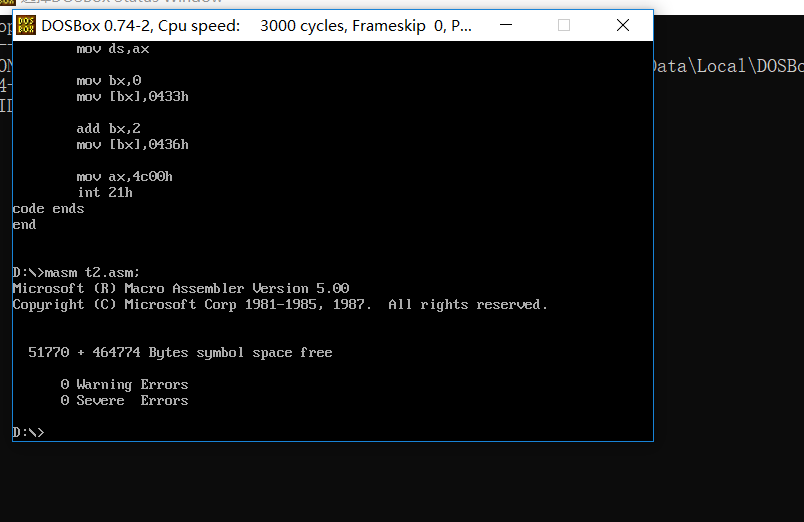Click the 'code ends' line

48,209
